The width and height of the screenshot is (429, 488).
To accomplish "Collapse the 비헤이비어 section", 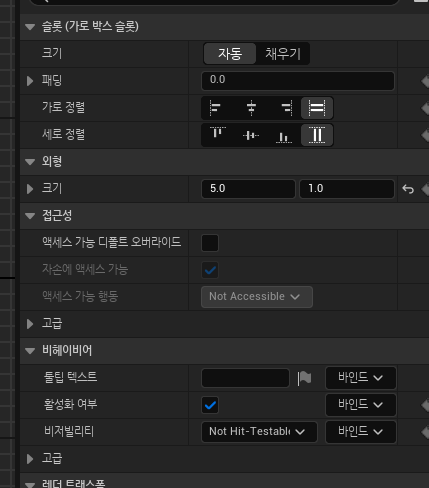I will click(30, 351).
